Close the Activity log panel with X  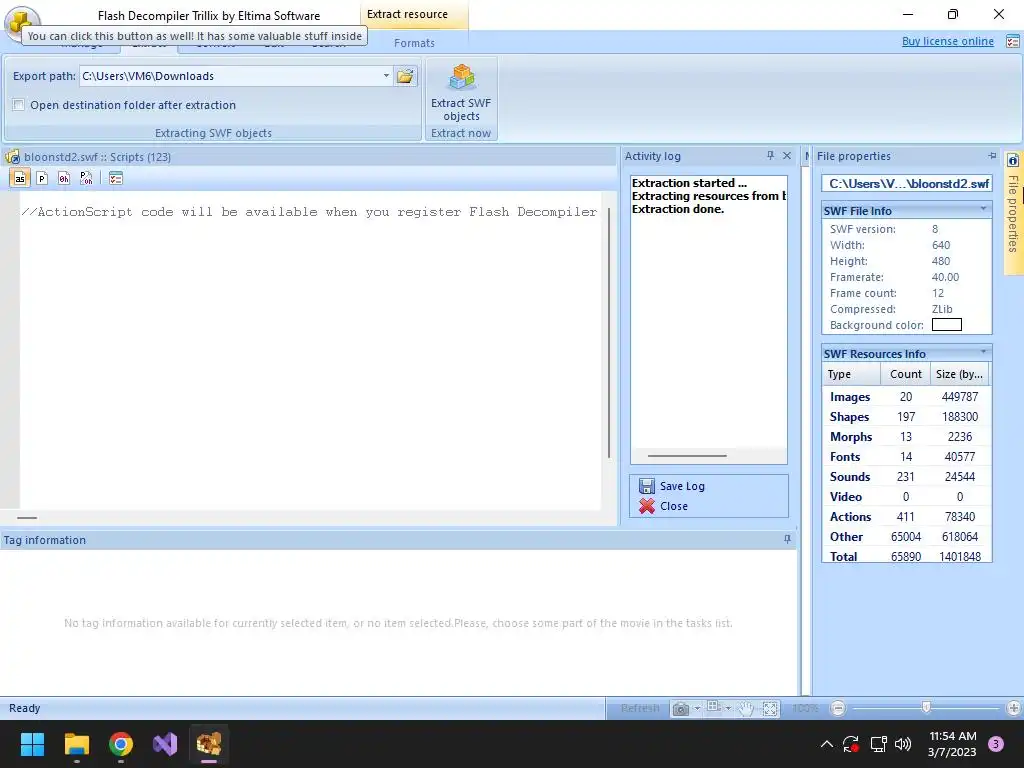[787, 155]
